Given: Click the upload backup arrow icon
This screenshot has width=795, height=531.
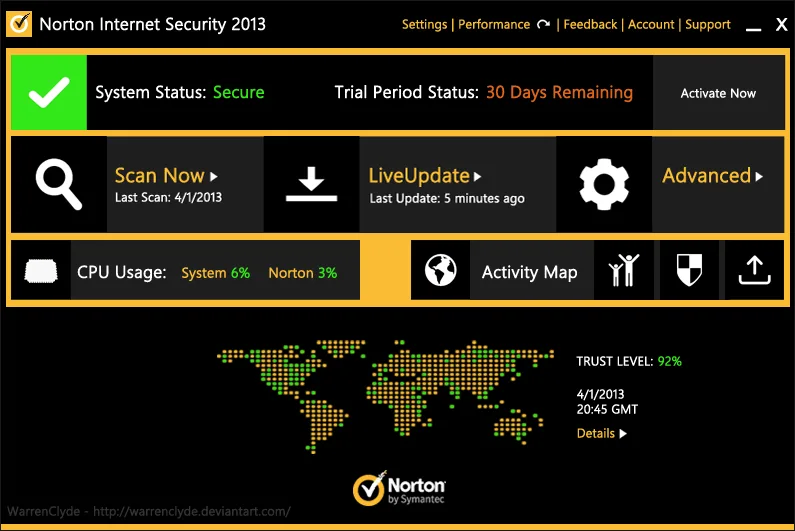Looking at the screenshot, I should 754,270.
